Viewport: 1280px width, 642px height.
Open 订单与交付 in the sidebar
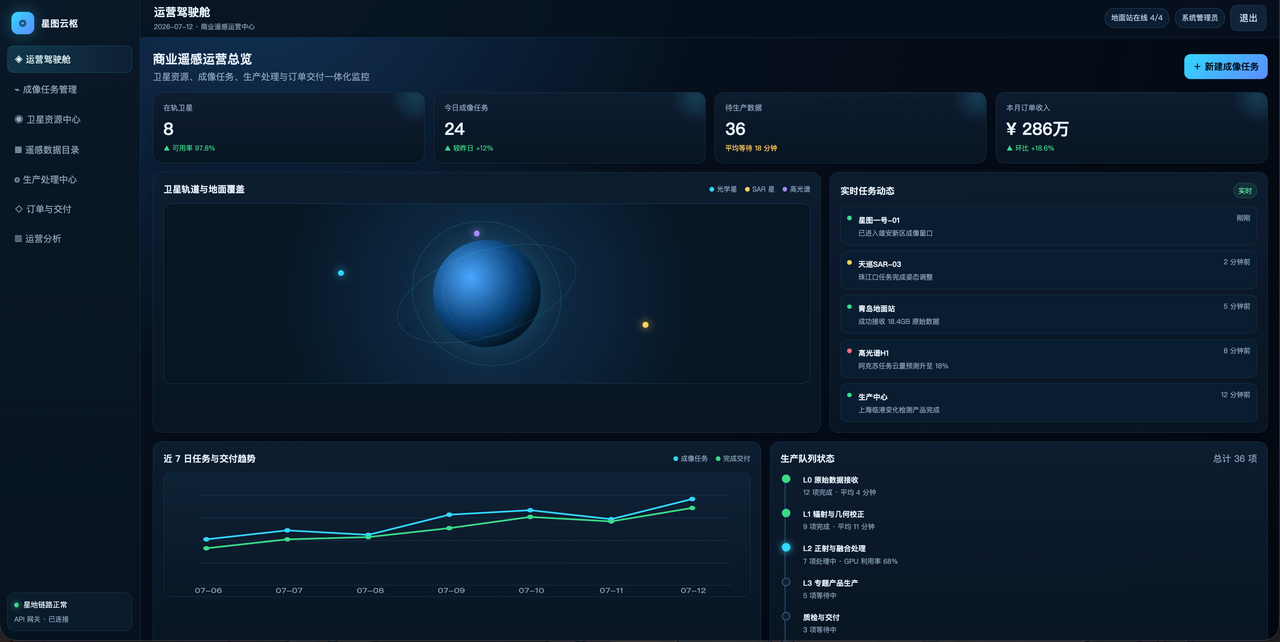click(70, 209)
